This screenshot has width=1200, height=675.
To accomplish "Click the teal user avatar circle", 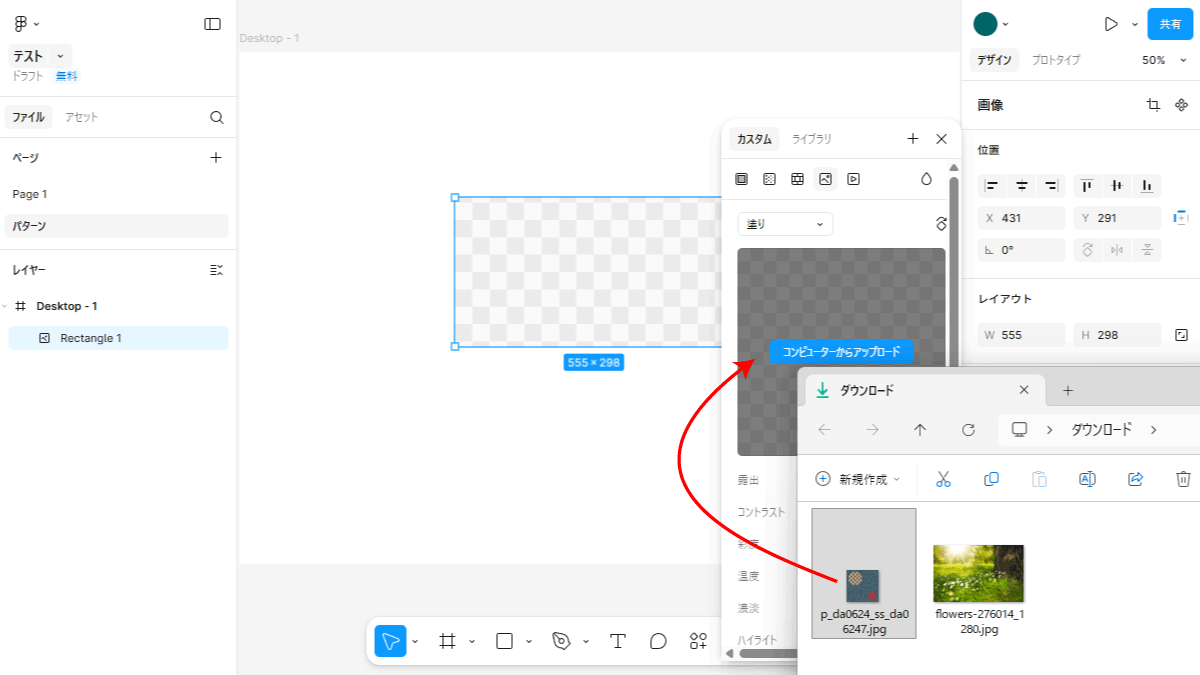I will 985,24.
